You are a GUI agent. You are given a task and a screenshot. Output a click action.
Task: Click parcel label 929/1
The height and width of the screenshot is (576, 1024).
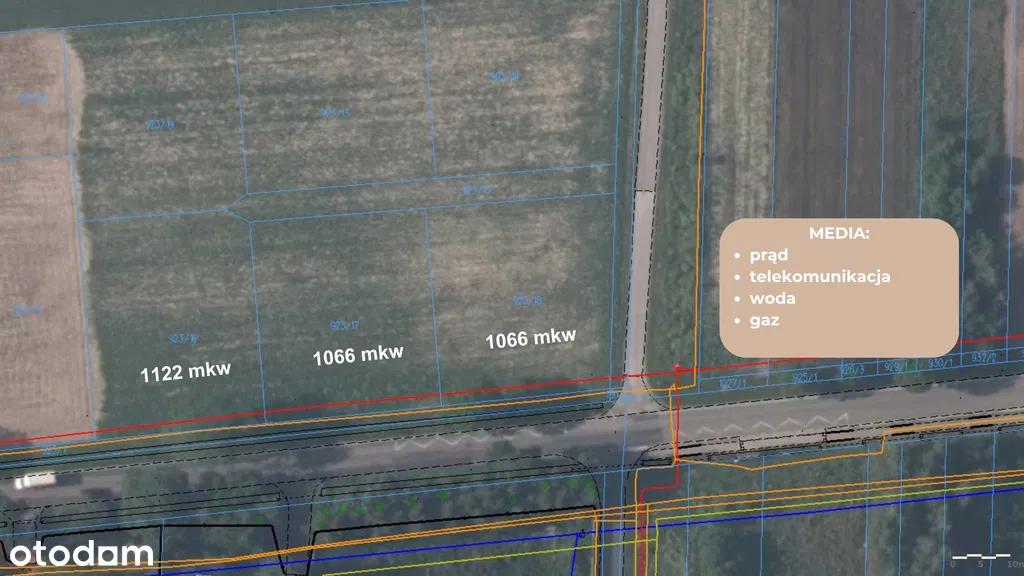click(895, 366)
